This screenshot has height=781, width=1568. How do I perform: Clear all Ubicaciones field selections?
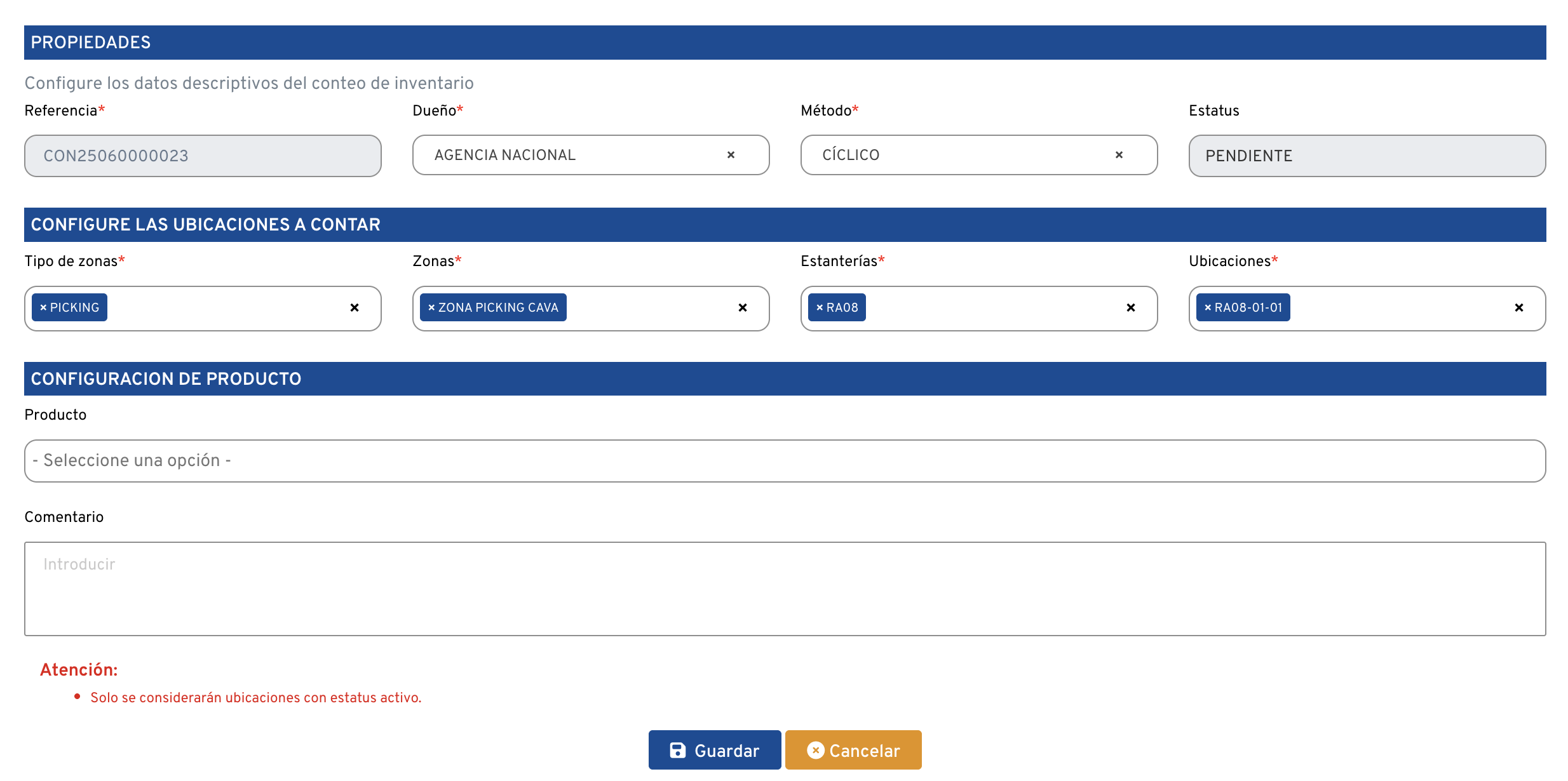pos(1518,308)
